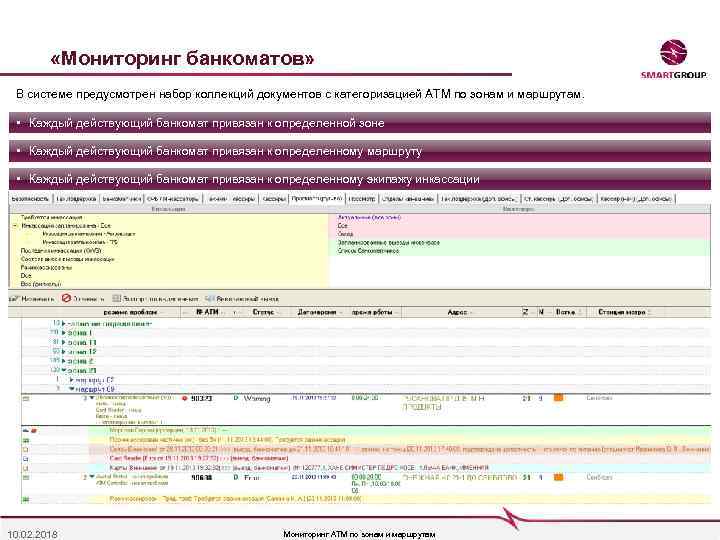Sort by the Статус column header
The width and height of the screenshot is (720, 540).
pyautogui.click(x=264, y=312)
